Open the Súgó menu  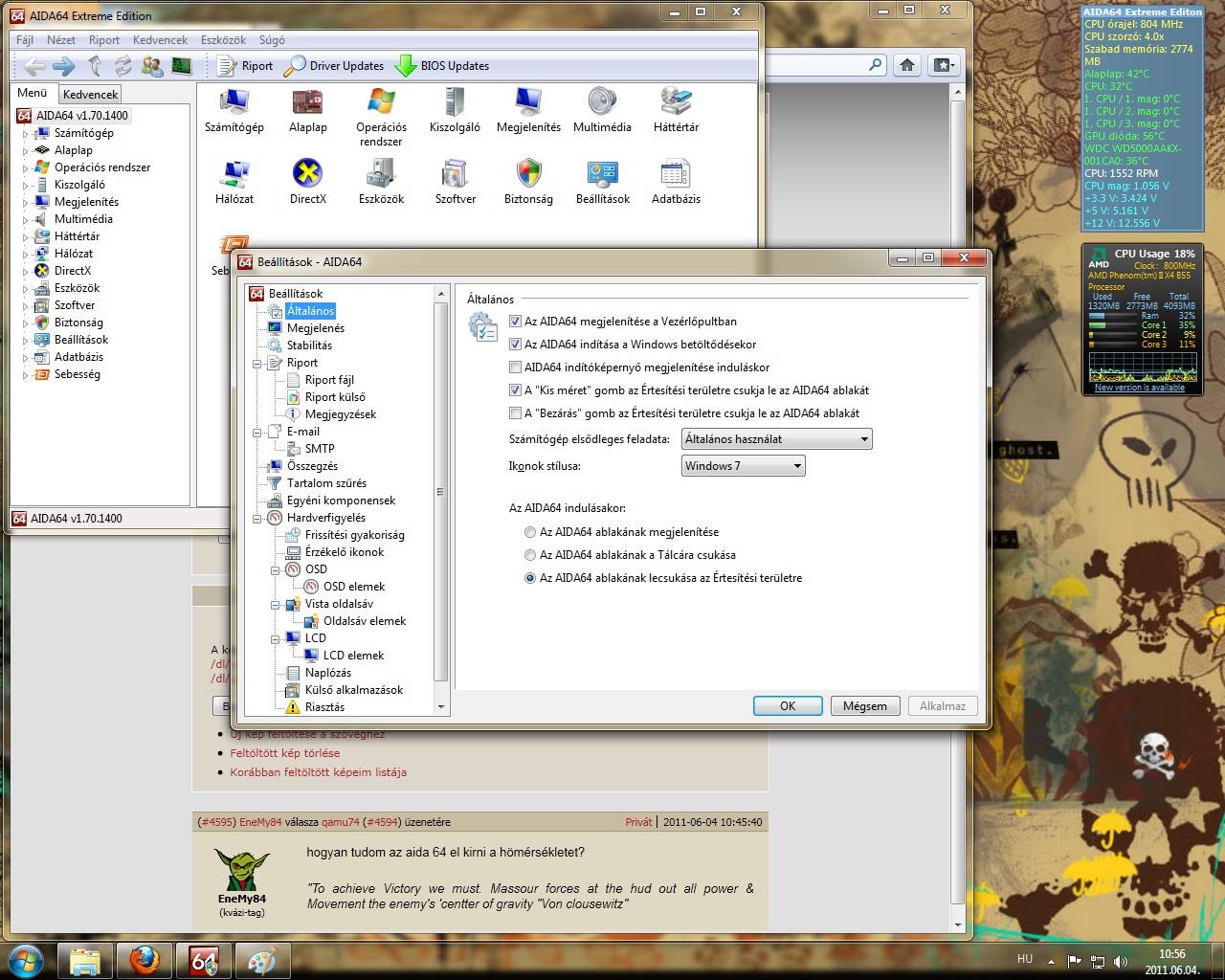point(272,40)
